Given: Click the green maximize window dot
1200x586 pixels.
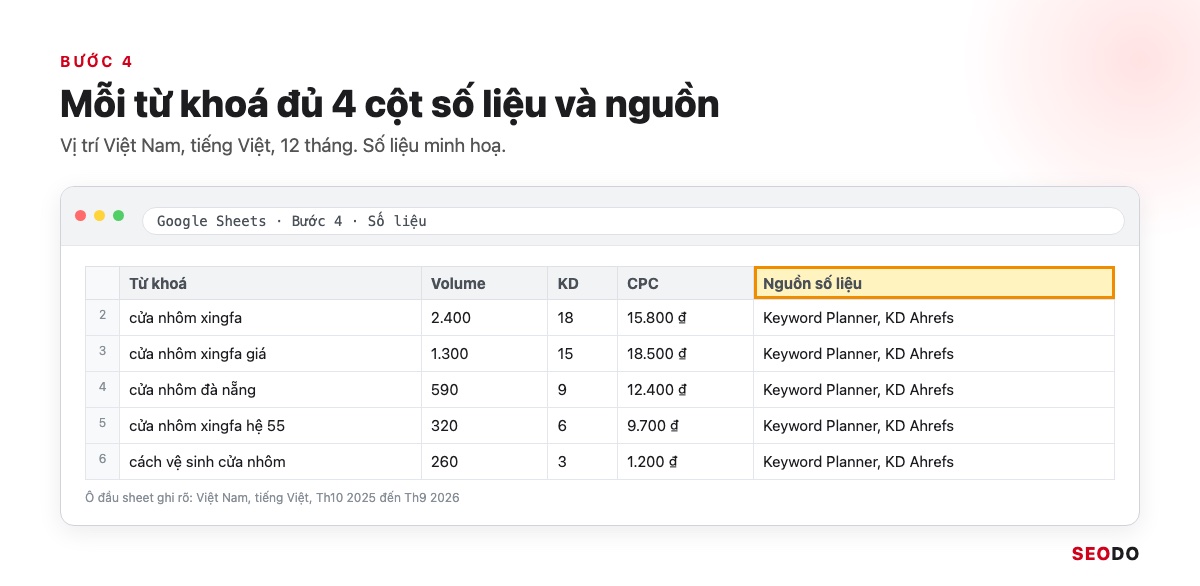Looking at the screenshot, I should 119,216.
